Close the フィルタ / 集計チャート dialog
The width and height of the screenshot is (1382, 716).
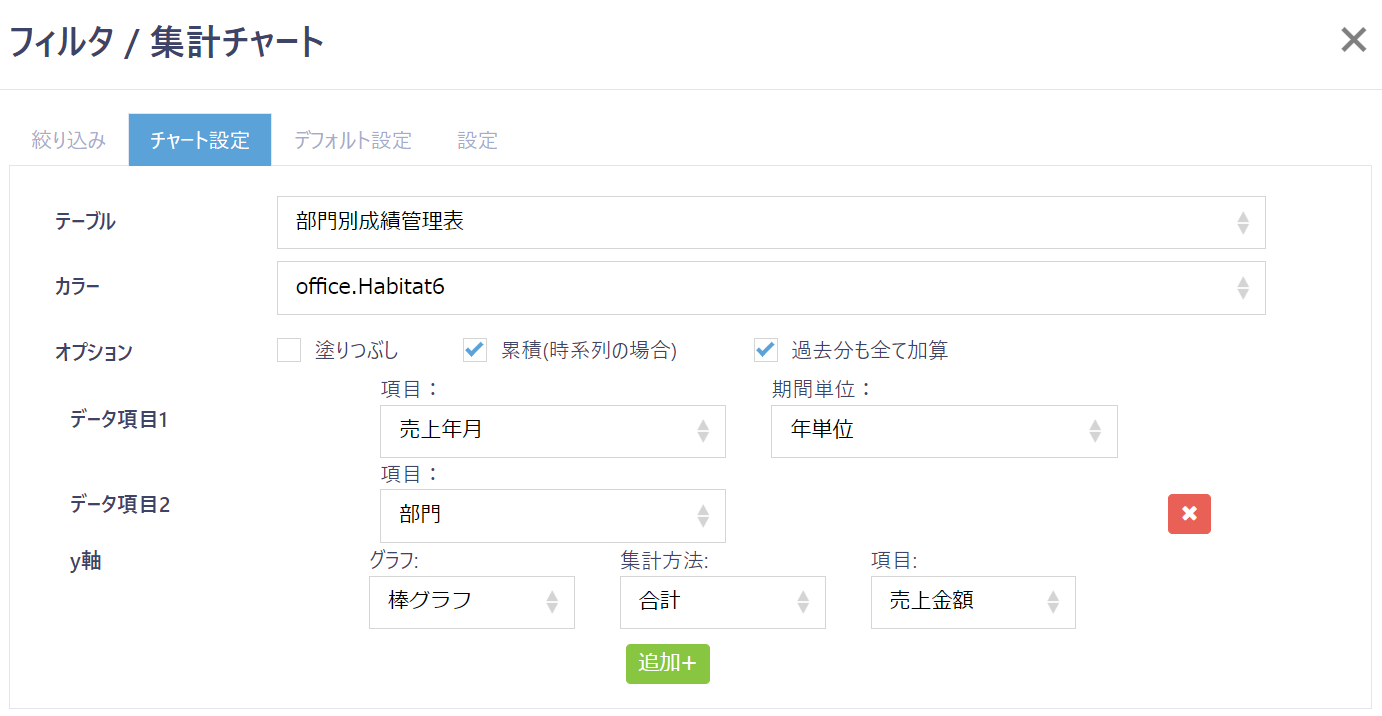(1353, 40)
